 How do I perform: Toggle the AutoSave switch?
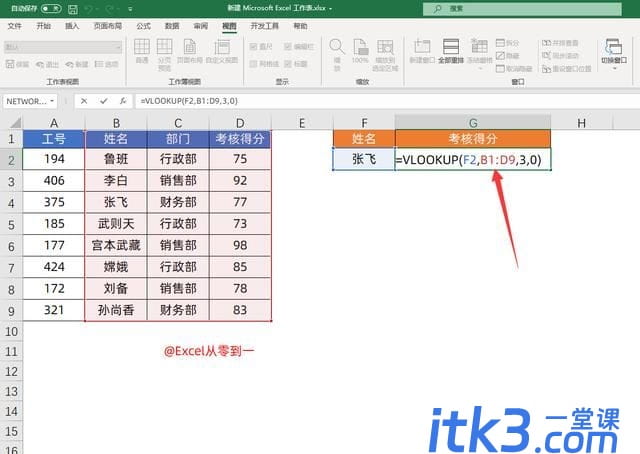pos(51,9)
